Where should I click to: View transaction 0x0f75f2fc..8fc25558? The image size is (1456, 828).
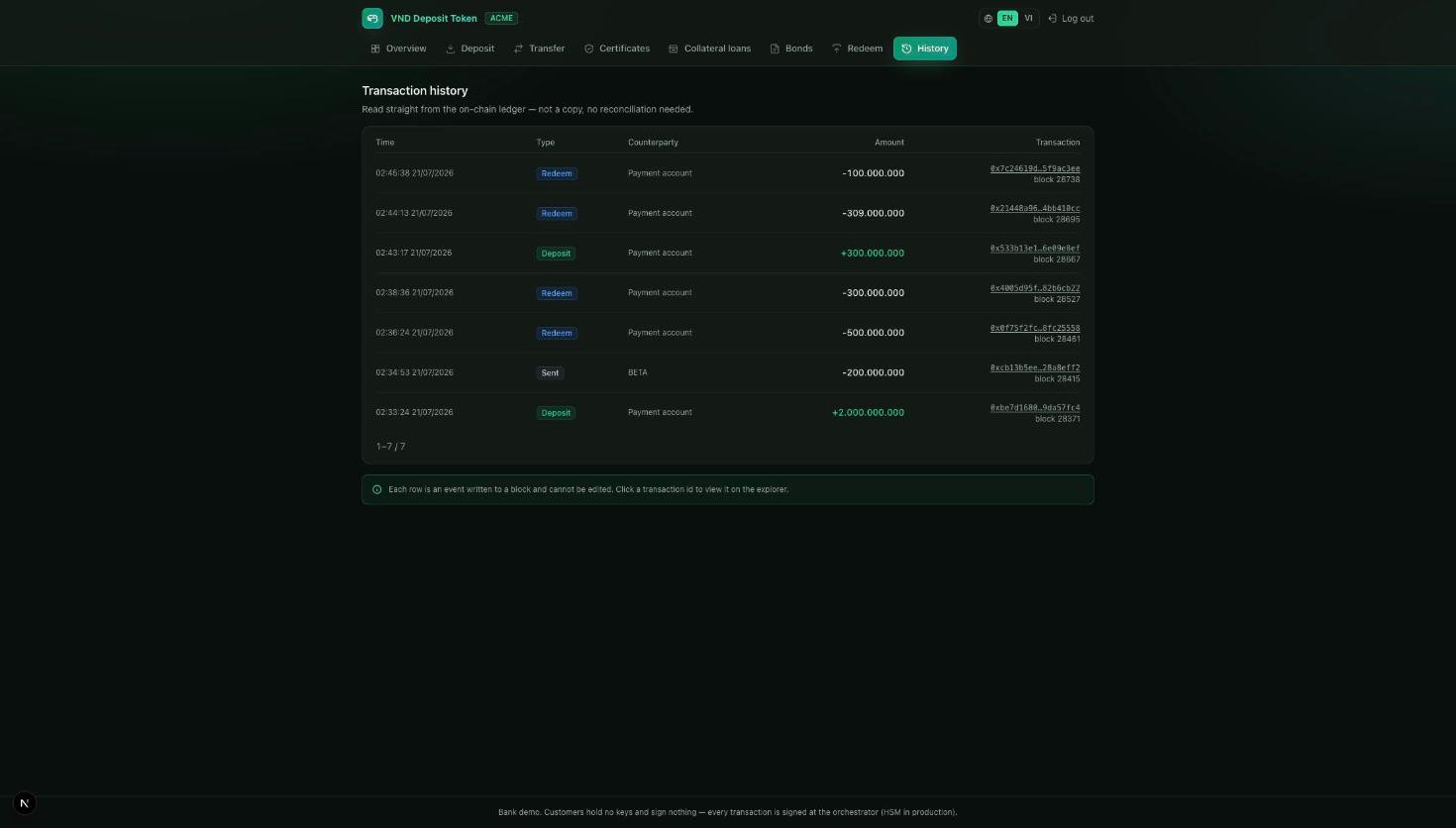(1035, 328)
